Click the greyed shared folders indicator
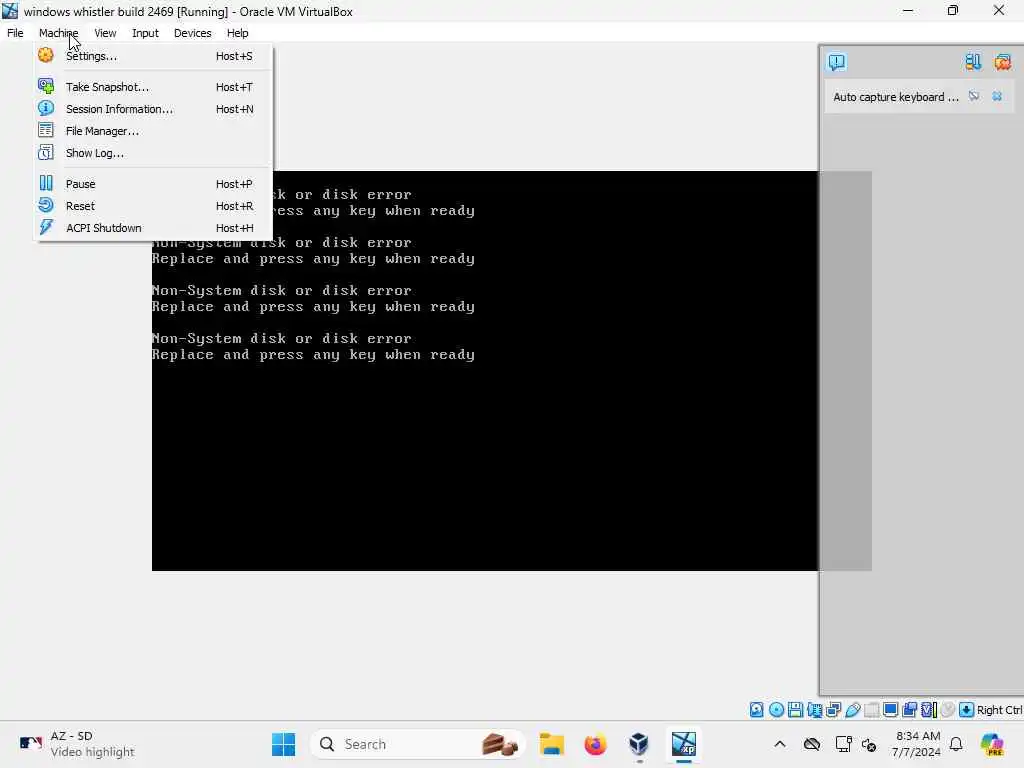Image resolution: width=1024 pixels, height=768 pixels. 872,710
